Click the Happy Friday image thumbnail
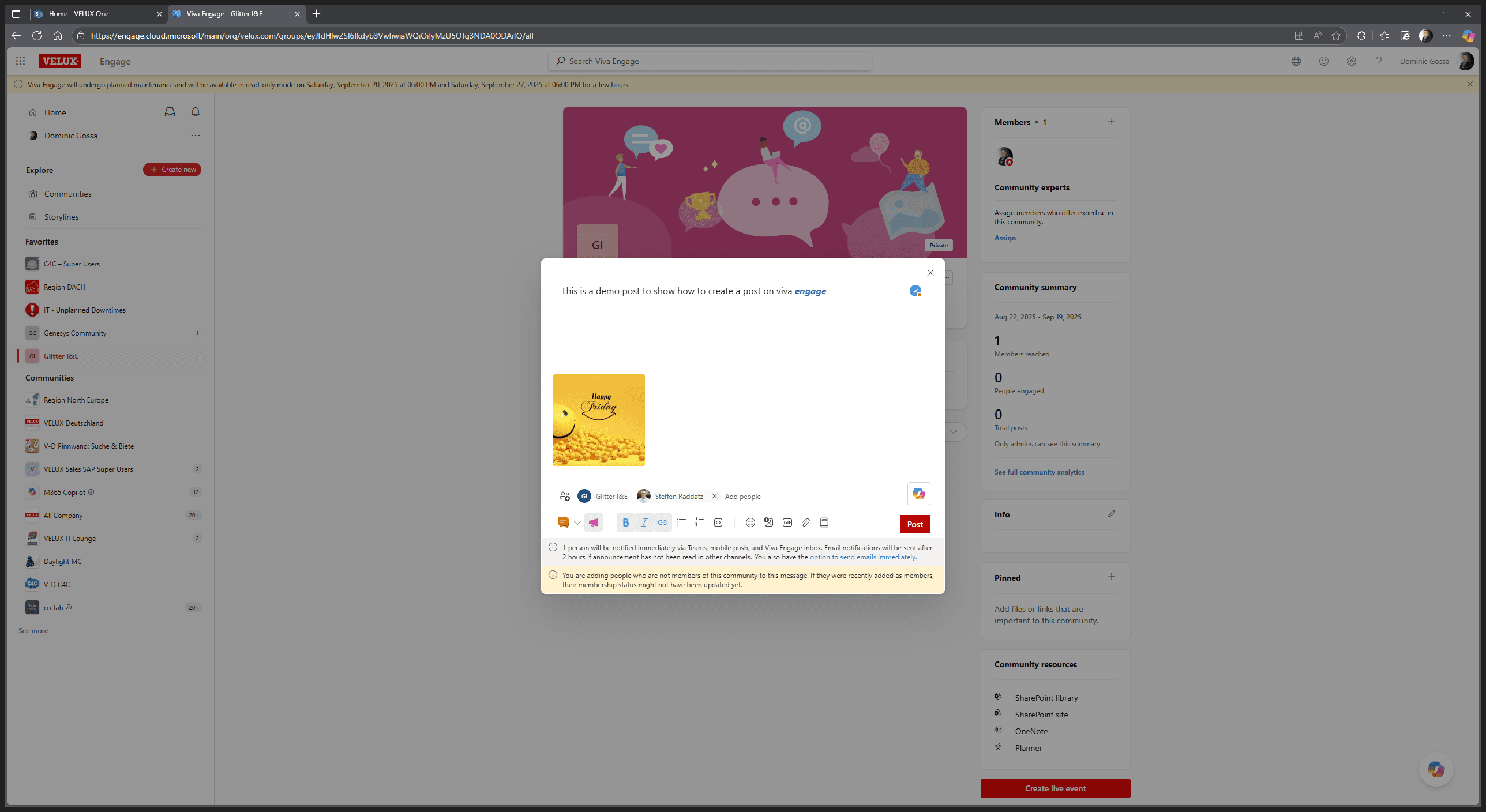 pyautogui.click(x=599, y=420)
